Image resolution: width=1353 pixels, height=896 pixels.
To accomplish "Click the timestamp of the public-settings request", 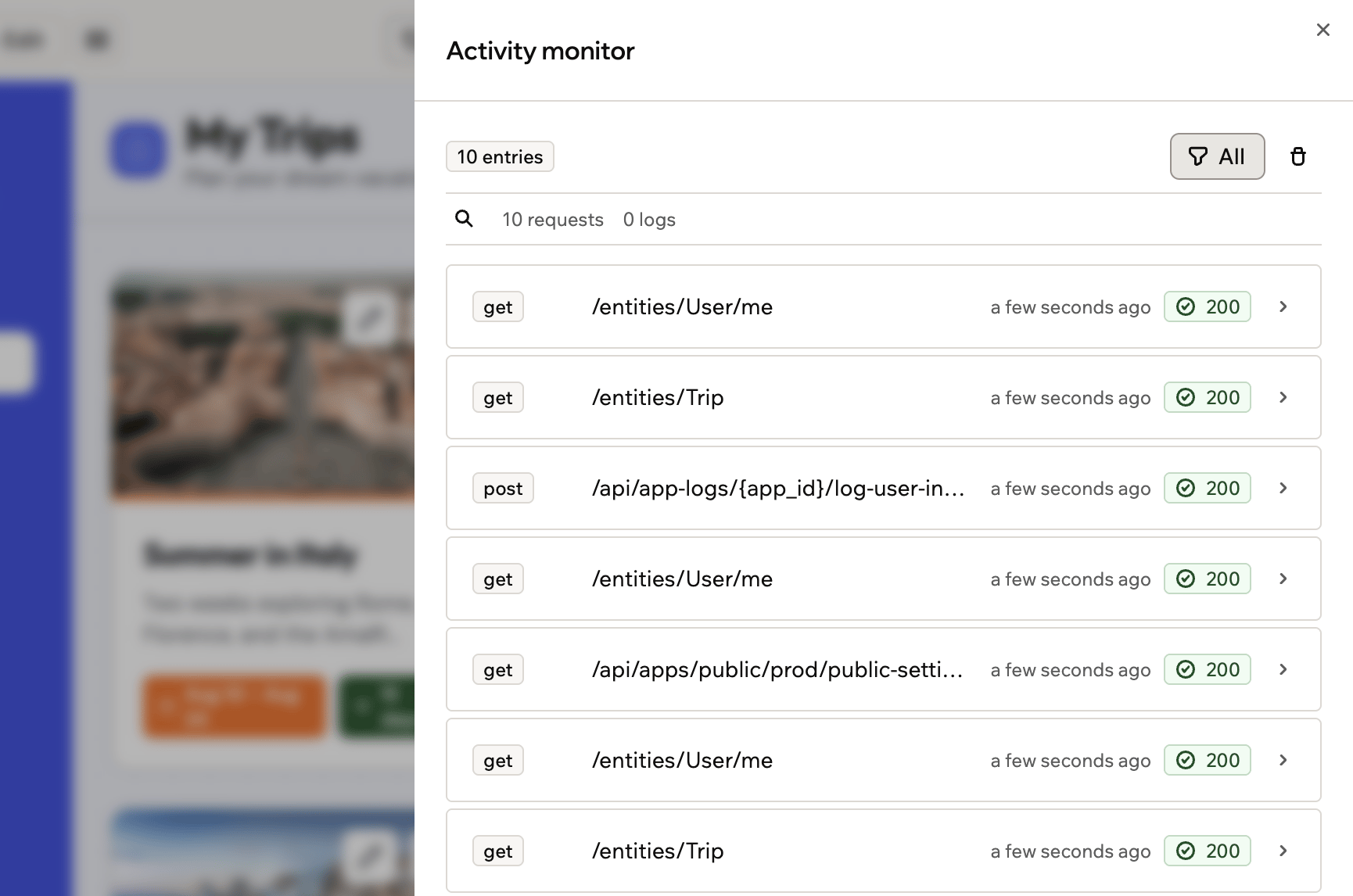I will click(1070, 670).
